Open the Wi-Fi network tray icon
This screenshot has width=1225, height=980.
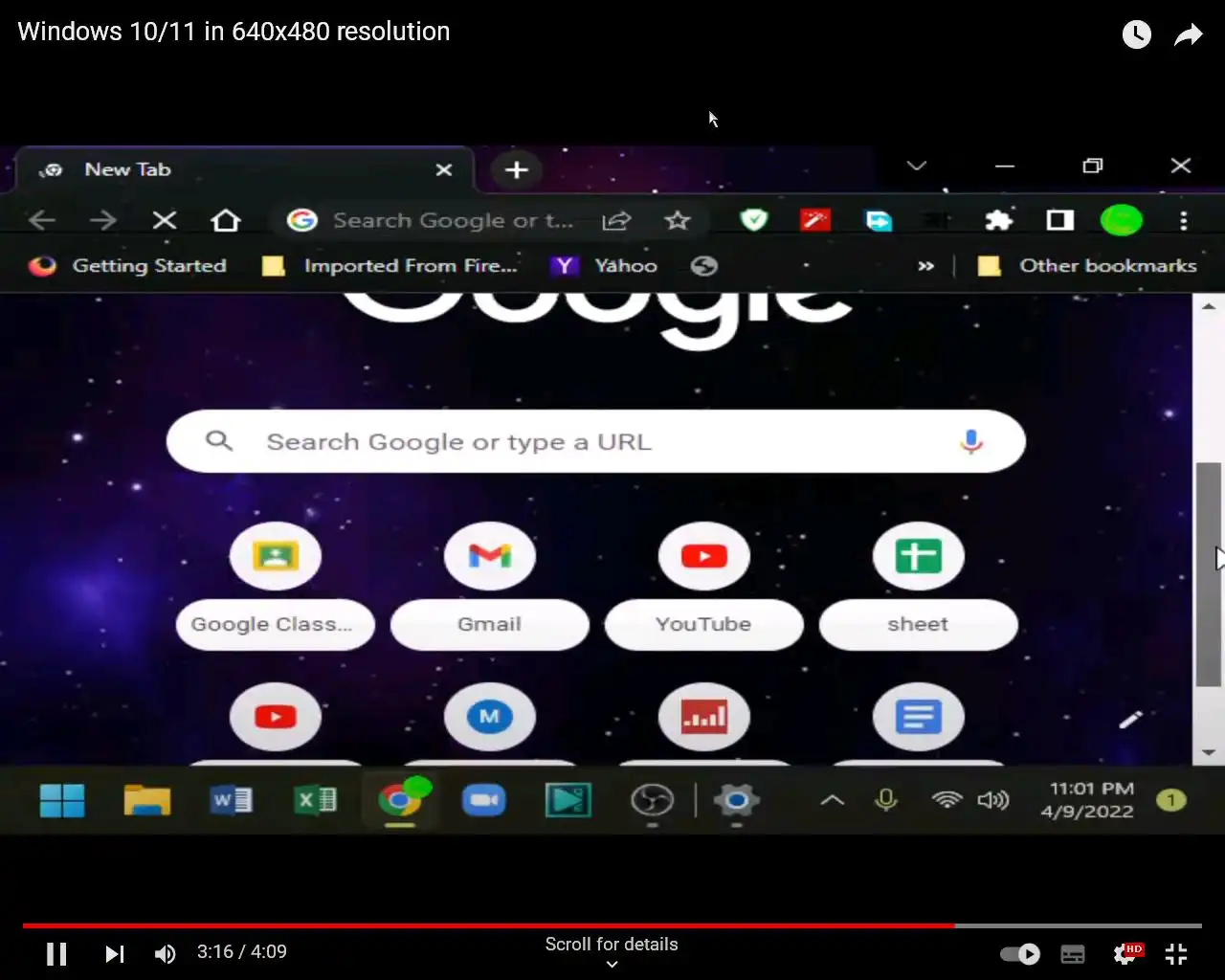(x=947, y=800)
